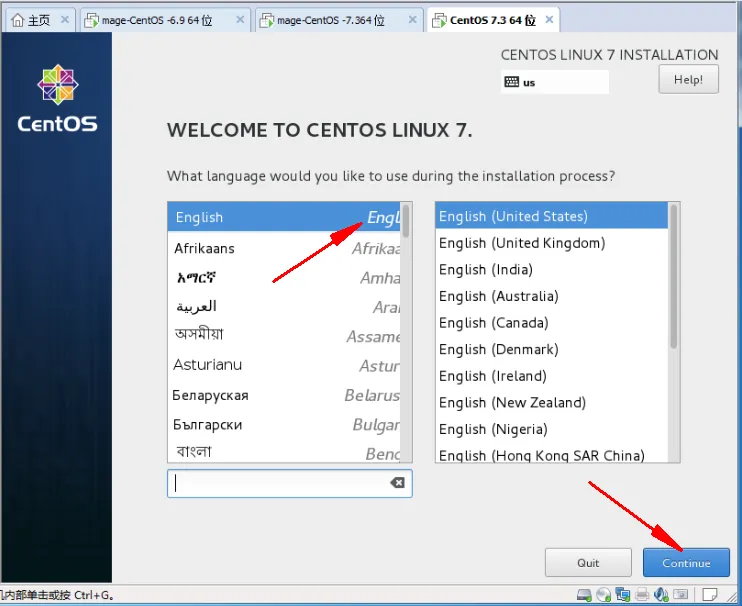The image size is (742, 606).
Task: Choose English (Ireland) locale
Action: click(x=552, y=376)
